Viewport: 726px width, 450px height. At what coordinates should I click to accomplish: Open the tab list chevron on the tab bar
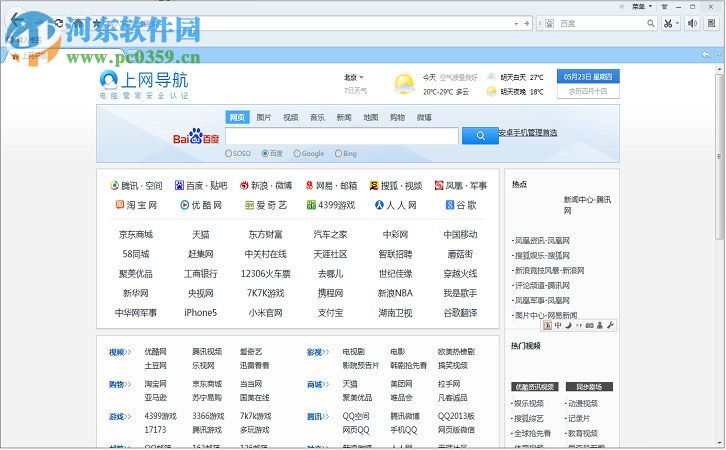click(x=719, y=55)
